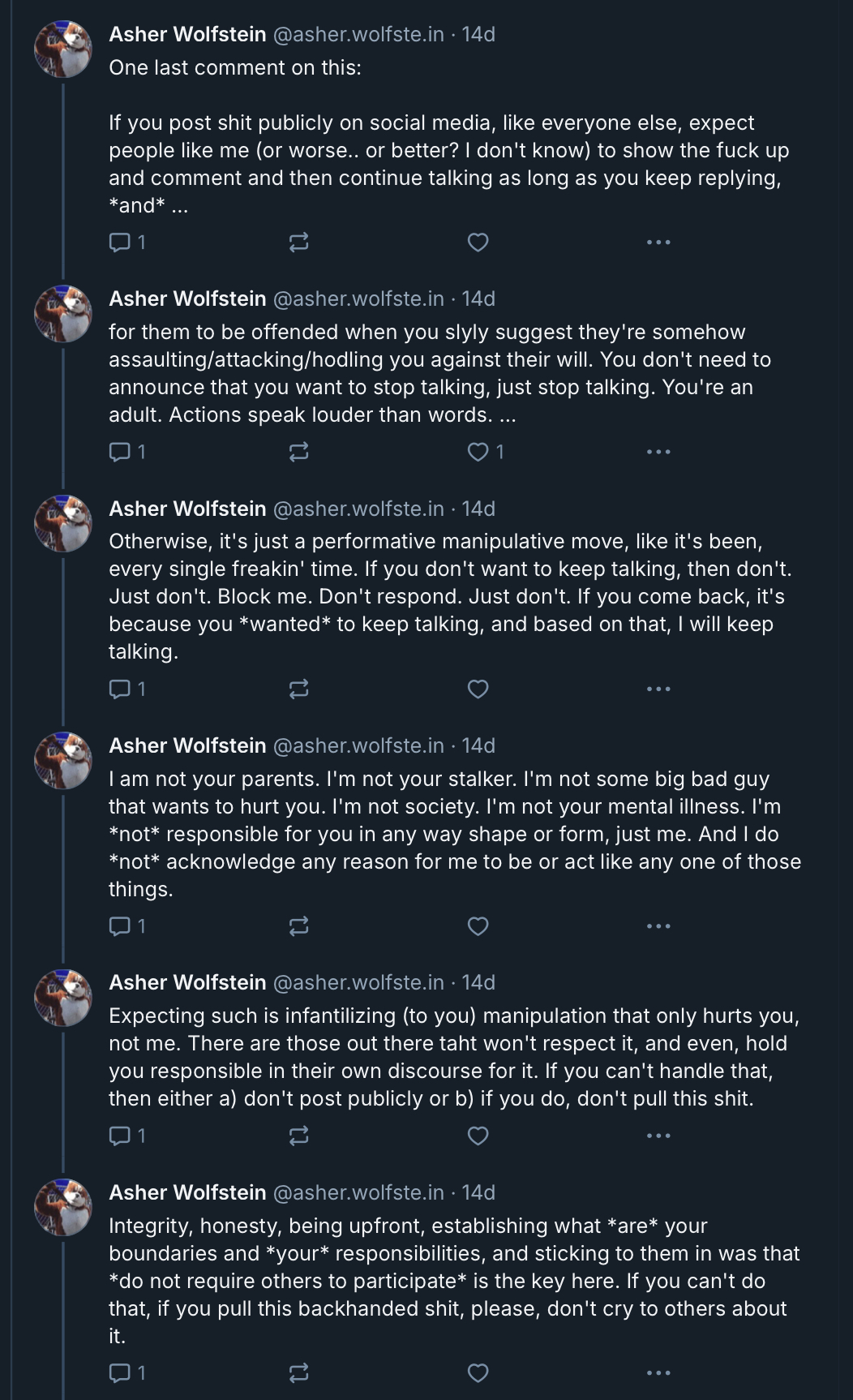
Task: Repost the 'Integrity, honesty, being upfront' post
Action: coord(298,1372)
